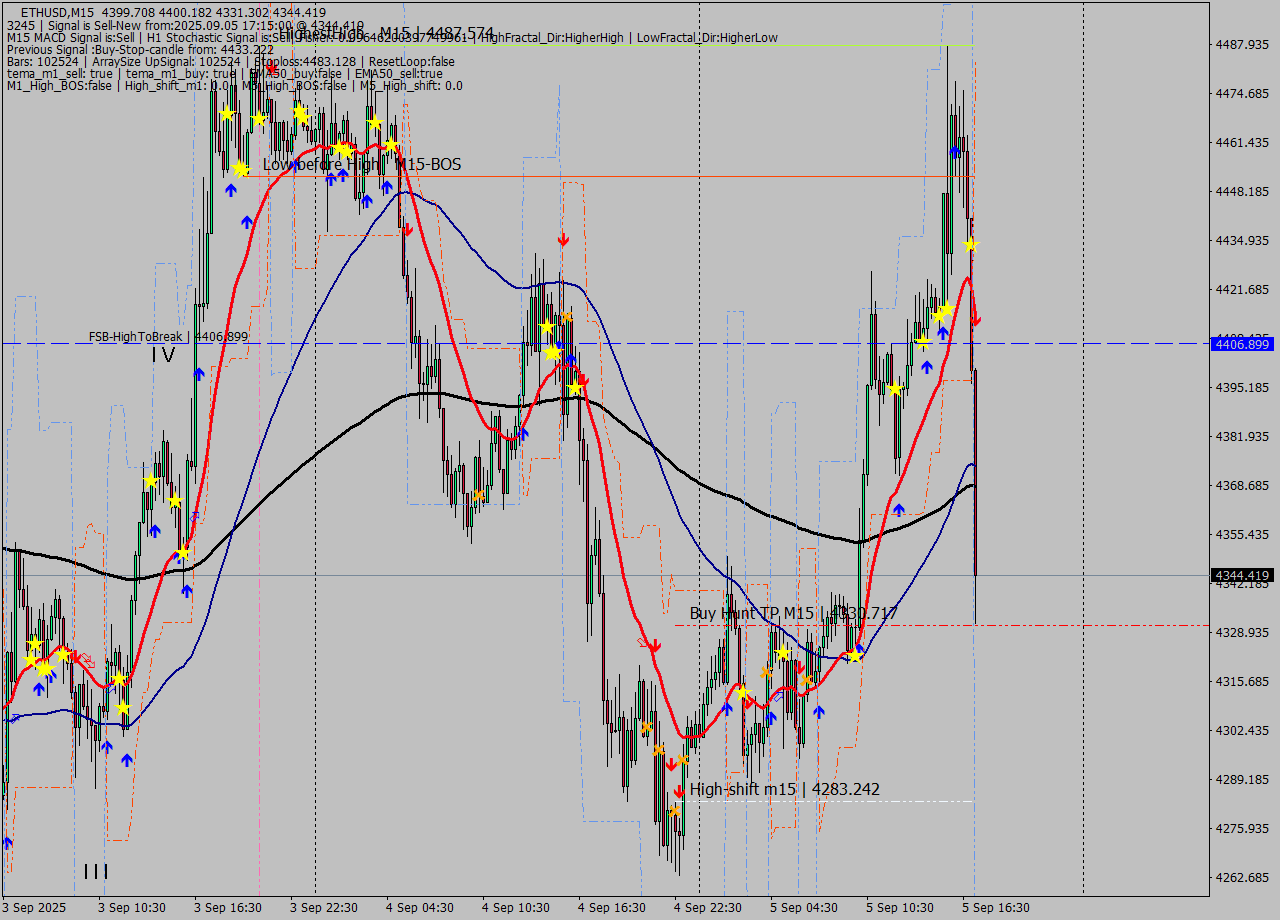Click the black 4344.419 current price tag
The width and height of the screenshot is (1280, 920).
(1240, 575)
